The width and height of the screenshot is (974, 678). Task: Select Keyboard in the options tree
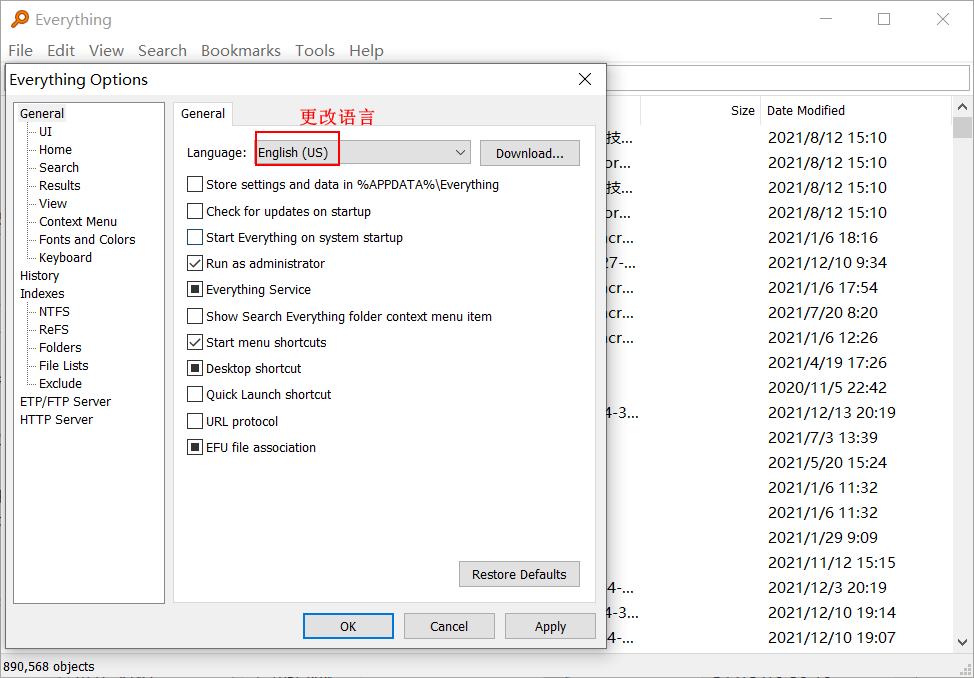pyautogui.click(x=65, y=257)
